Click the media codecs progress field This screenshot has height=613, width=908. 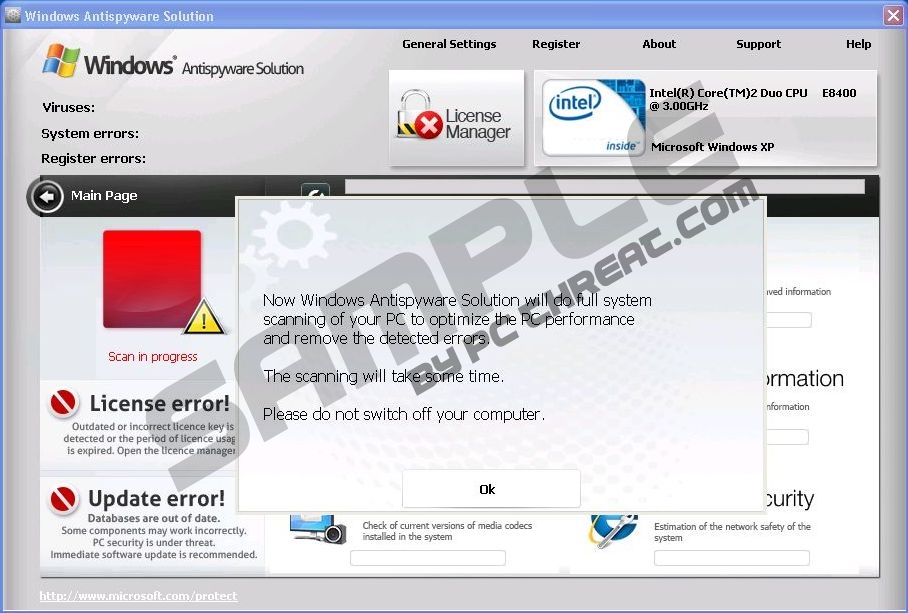click(428, 558)
